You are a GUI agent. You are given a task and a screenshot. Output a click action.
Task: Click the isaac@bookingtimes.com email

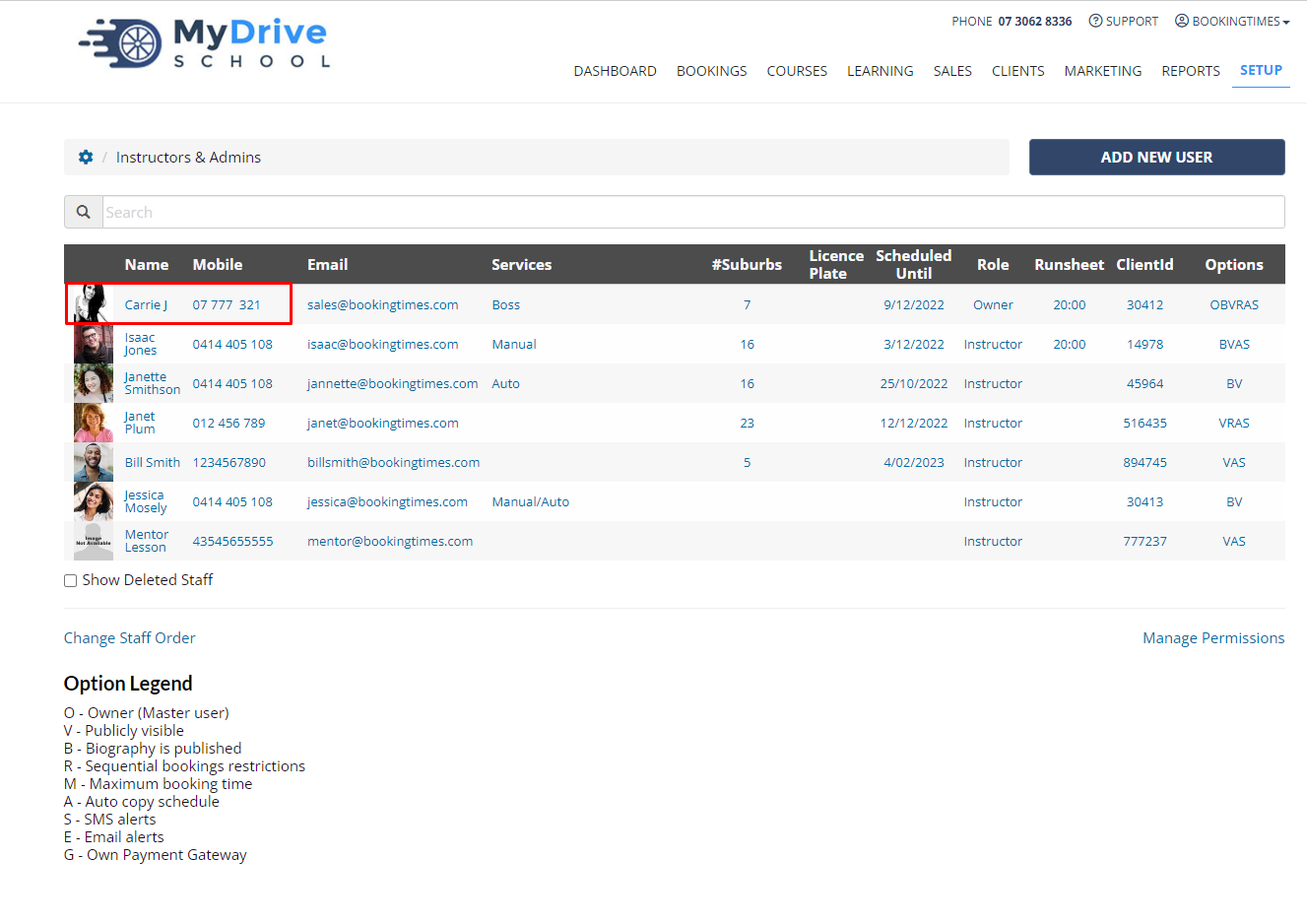383,344
